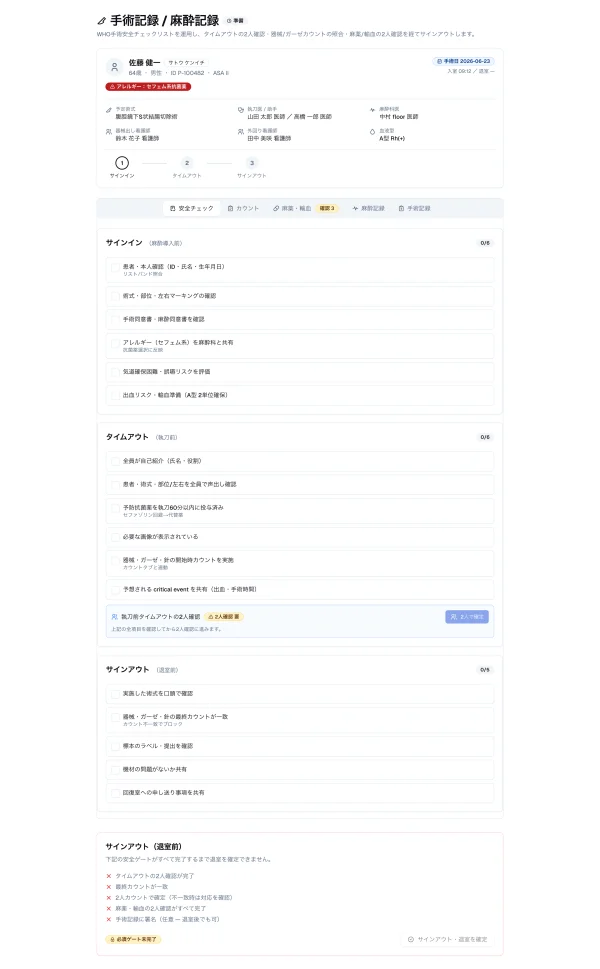Image resolution: width=600 pixels, height=969 pixels.
Task: Click step circle 2 タイムアウト
Action: pyautogui.click(x=187, y=163)
